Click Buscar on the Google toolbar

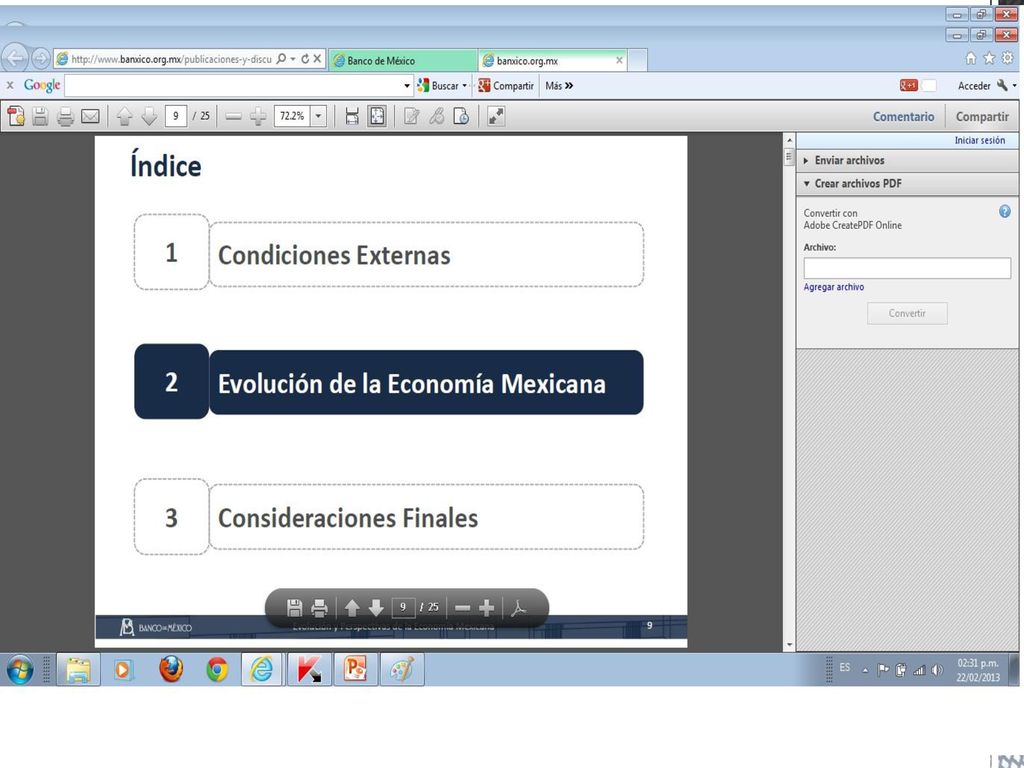click(x=438, y=86)
